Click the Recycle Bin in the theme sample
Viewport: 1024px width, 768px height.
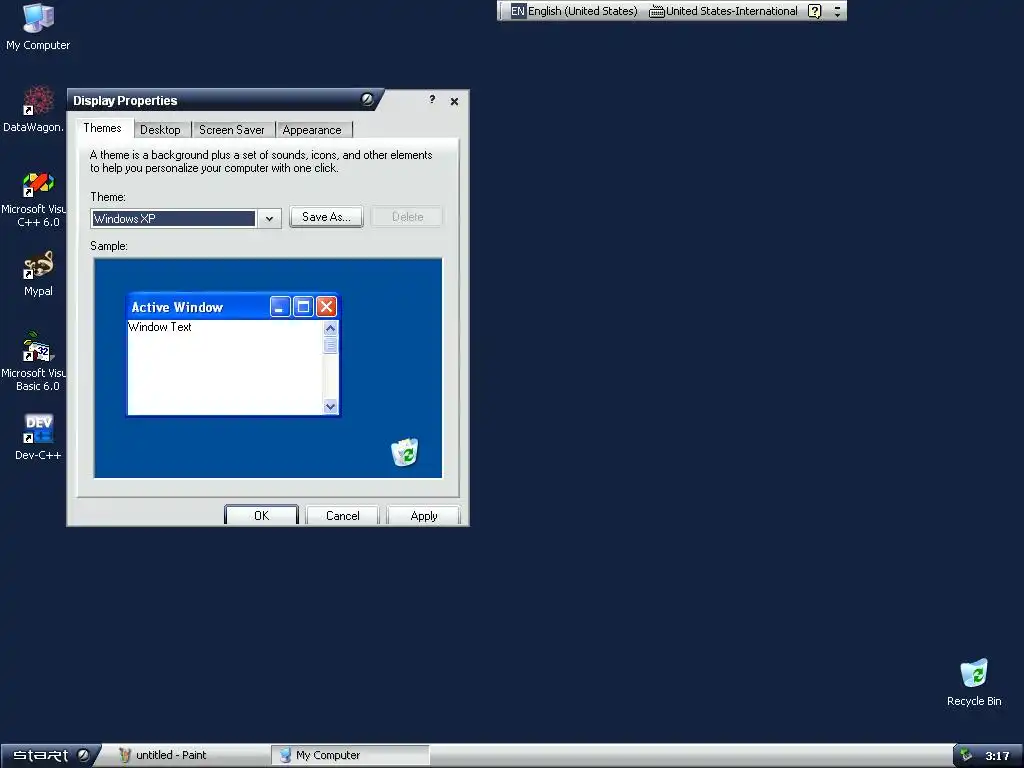click(405, 452)
